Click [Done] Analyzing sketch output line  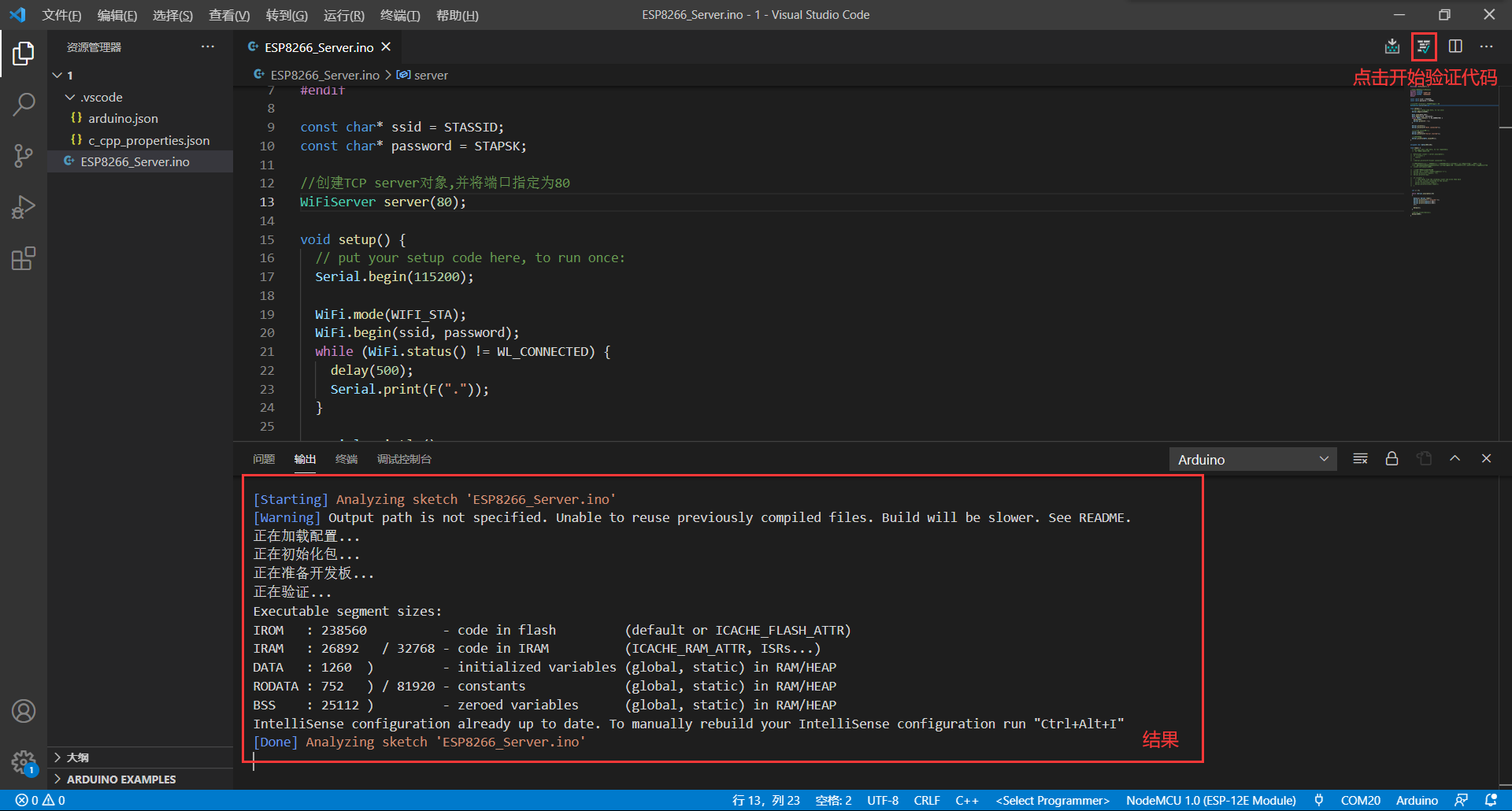[419, 742]
